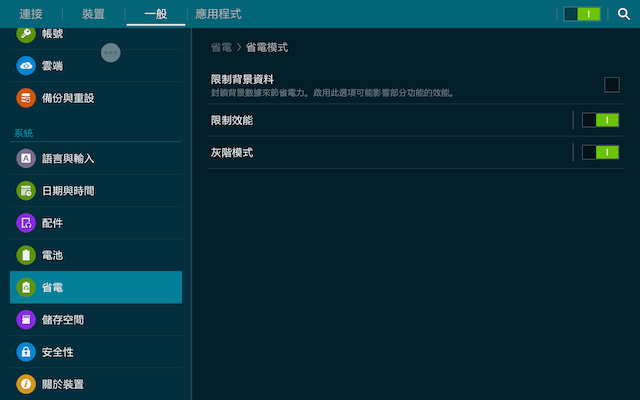Tap the floating three-dot bubble
This screenshot has height=400, width=640.
(111, 53)
